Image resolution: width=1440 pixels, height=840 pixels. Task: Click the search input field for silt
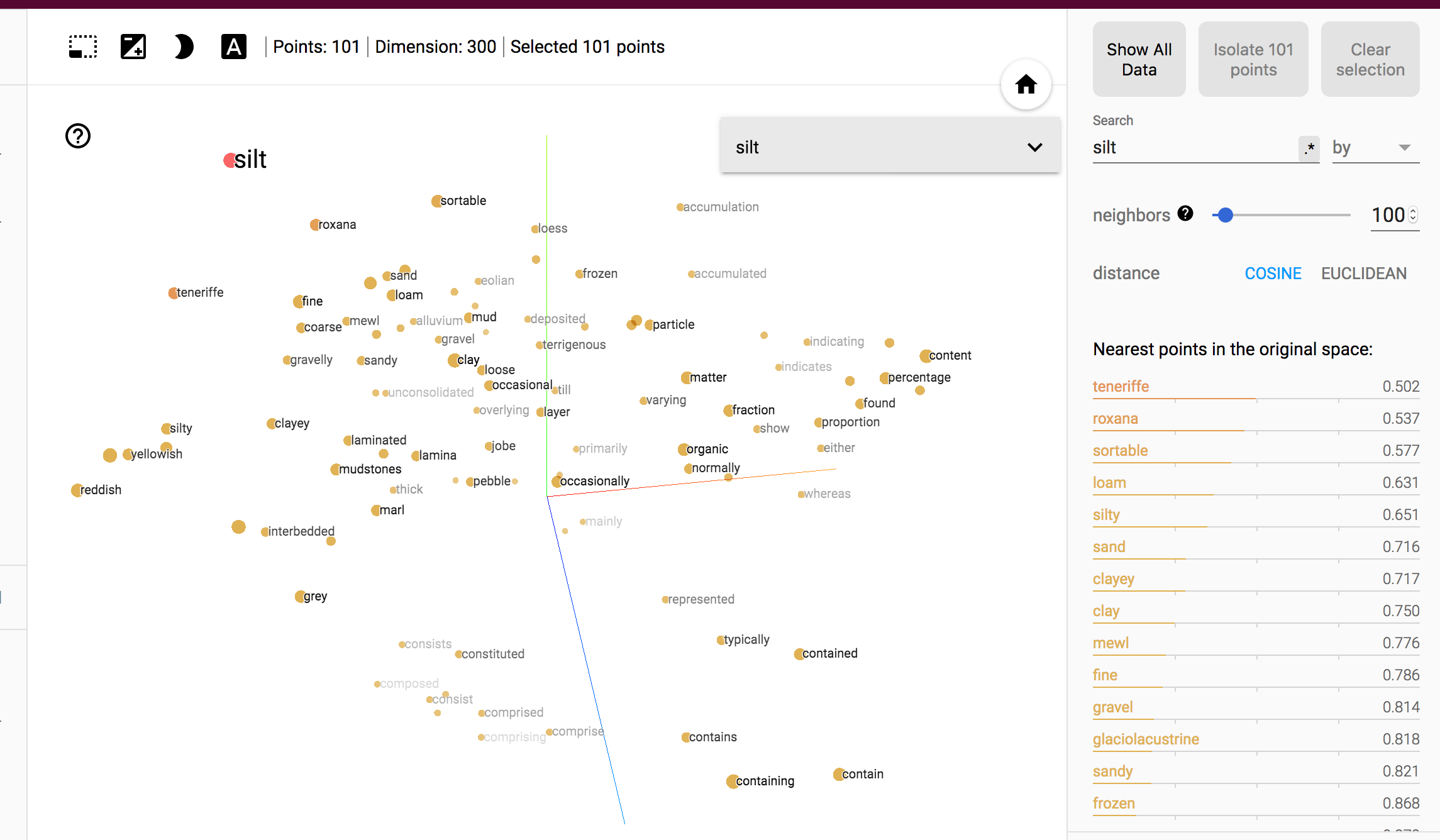coord(1191,148)
